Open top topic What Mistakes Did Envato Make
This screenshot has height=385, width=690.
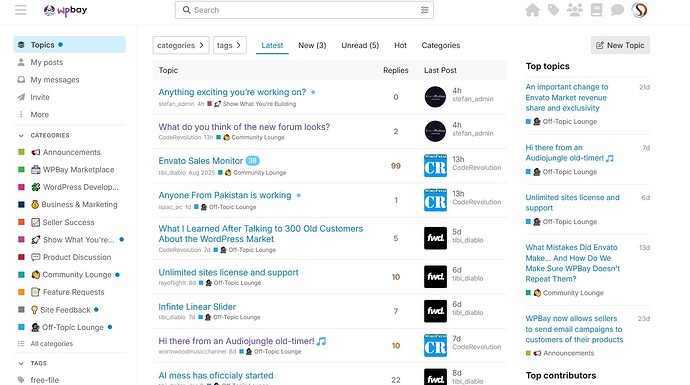[x=573, y=263]
